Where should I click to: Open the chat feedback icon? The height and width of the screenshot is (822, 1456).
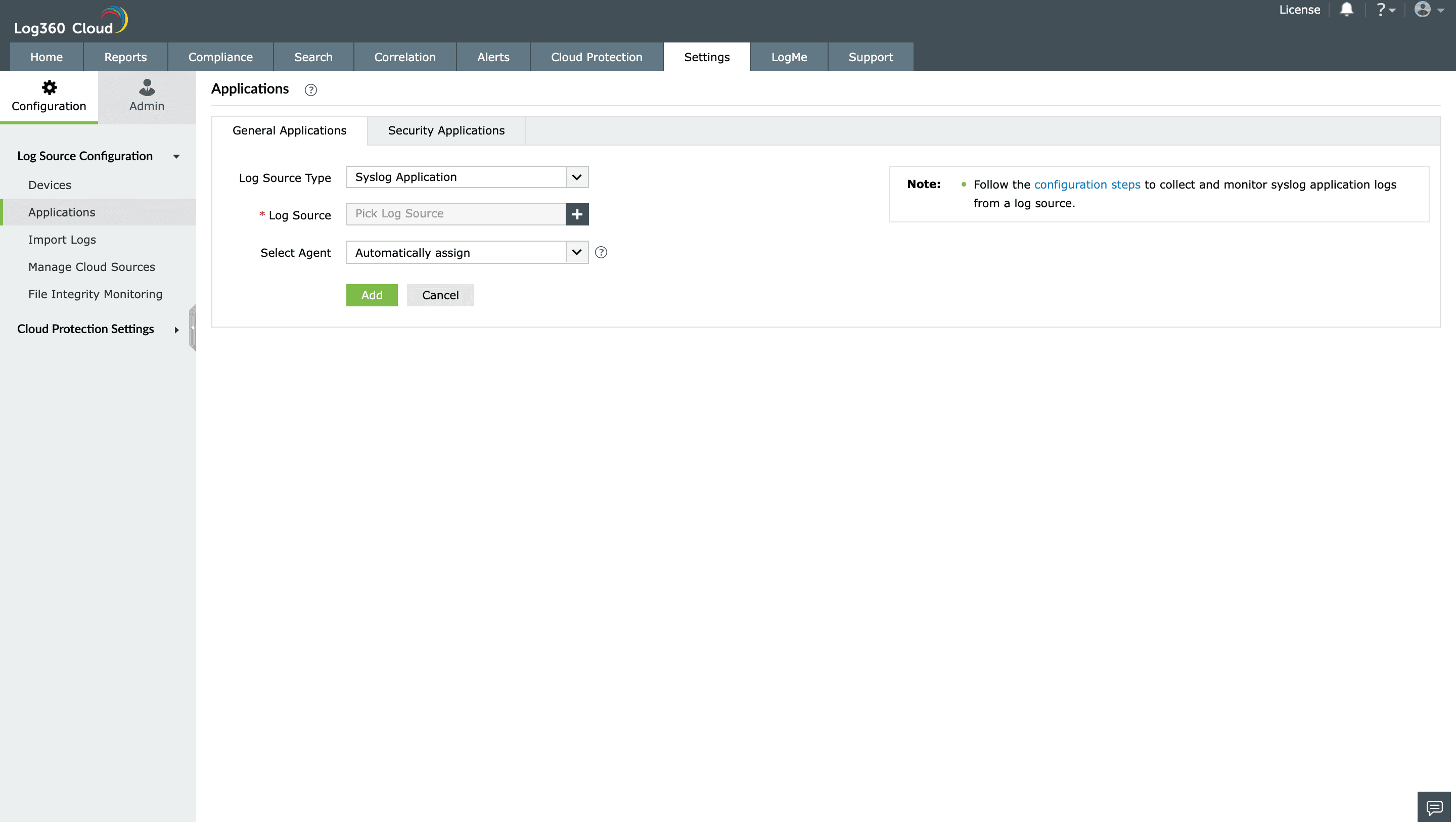[1434, 807]
